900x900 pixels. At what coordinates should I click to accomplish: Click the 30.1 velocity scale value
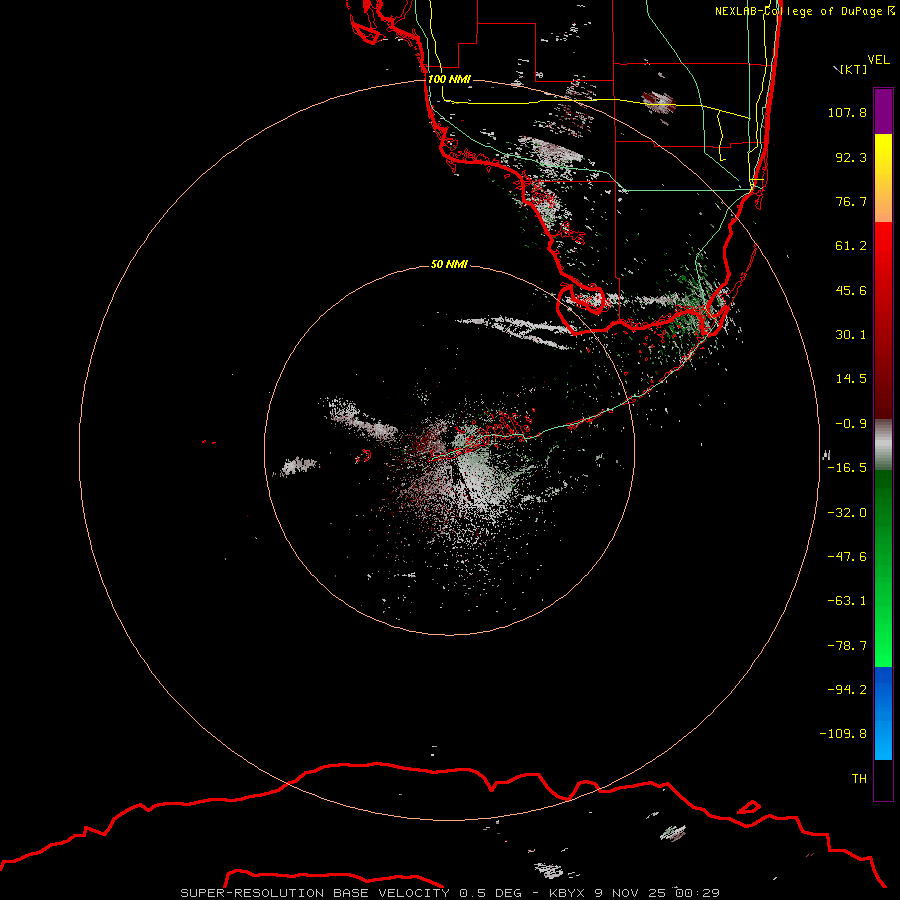click(851, 335)
